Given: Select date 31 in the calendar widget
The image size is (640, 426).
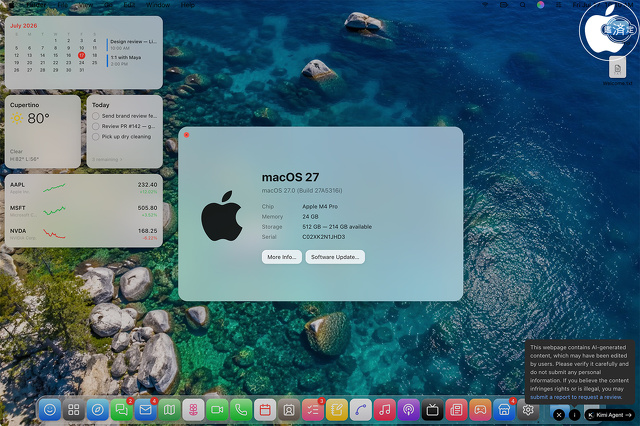Looking at the screenshot, I should coord(82,70).
